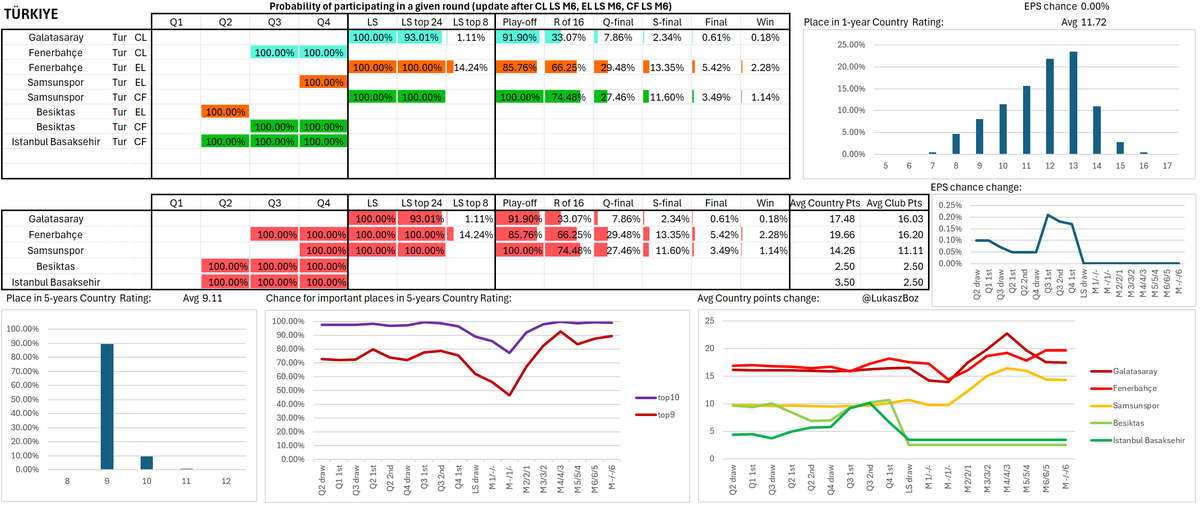Select cyan Q3 100.00% cell of Fenerbahçe Tur CL
Screen dimensions: 1200x505
pos(274,52)
